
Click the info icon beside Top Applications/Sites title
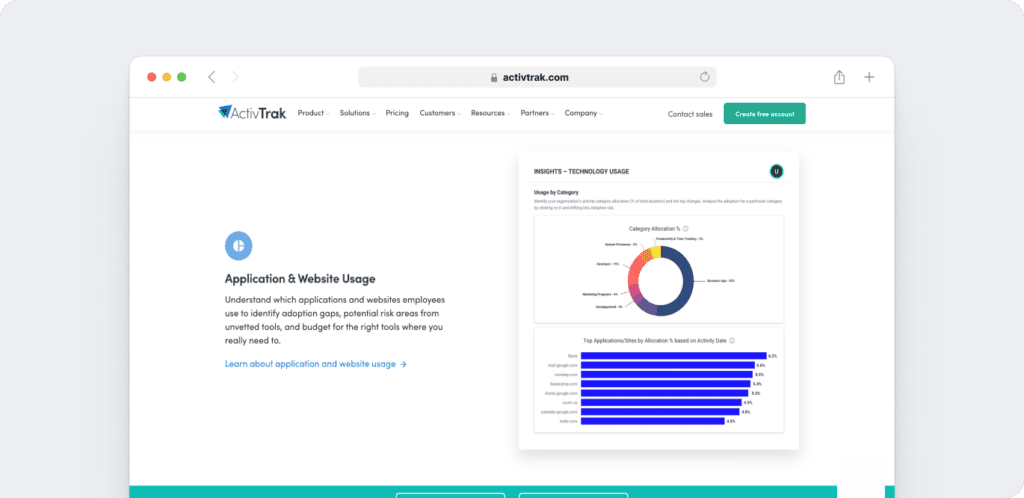[x=732, y=341]
